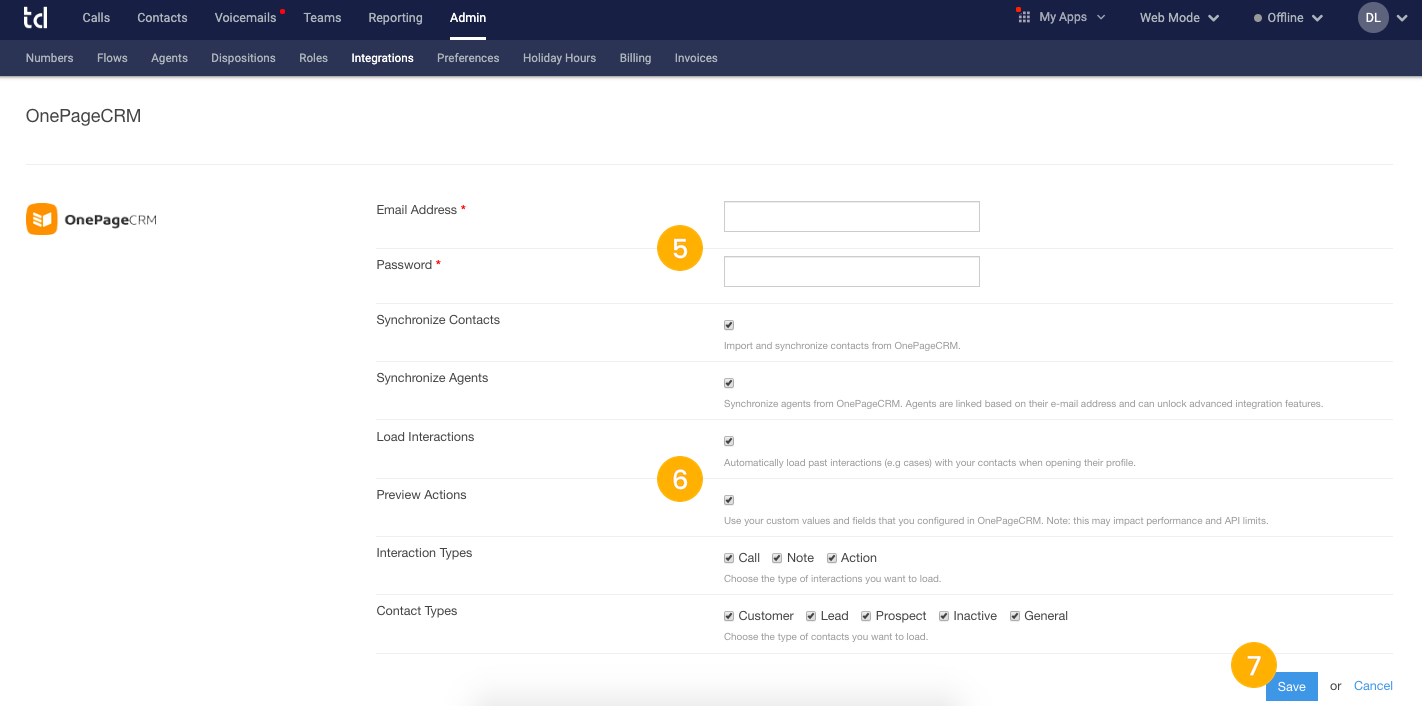Click the Load Interactions label

pyautogui.click(x=425, y=437)
